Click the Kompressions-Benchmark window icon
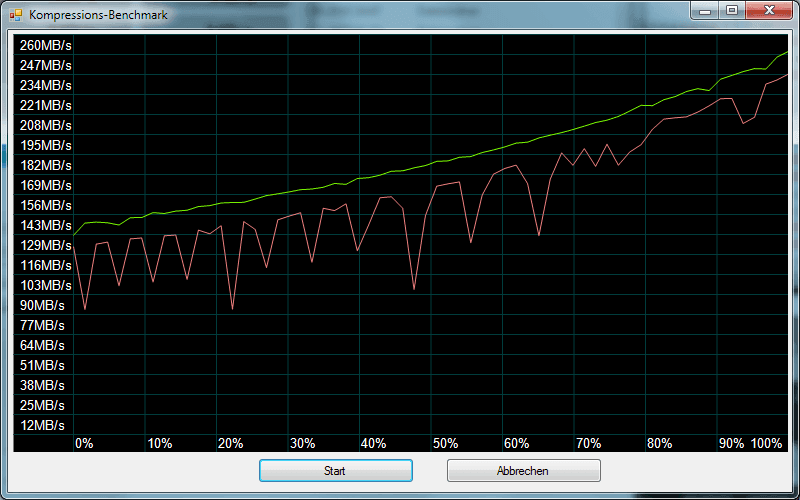This screenshot has height=500, width=800. click(16, 15)
